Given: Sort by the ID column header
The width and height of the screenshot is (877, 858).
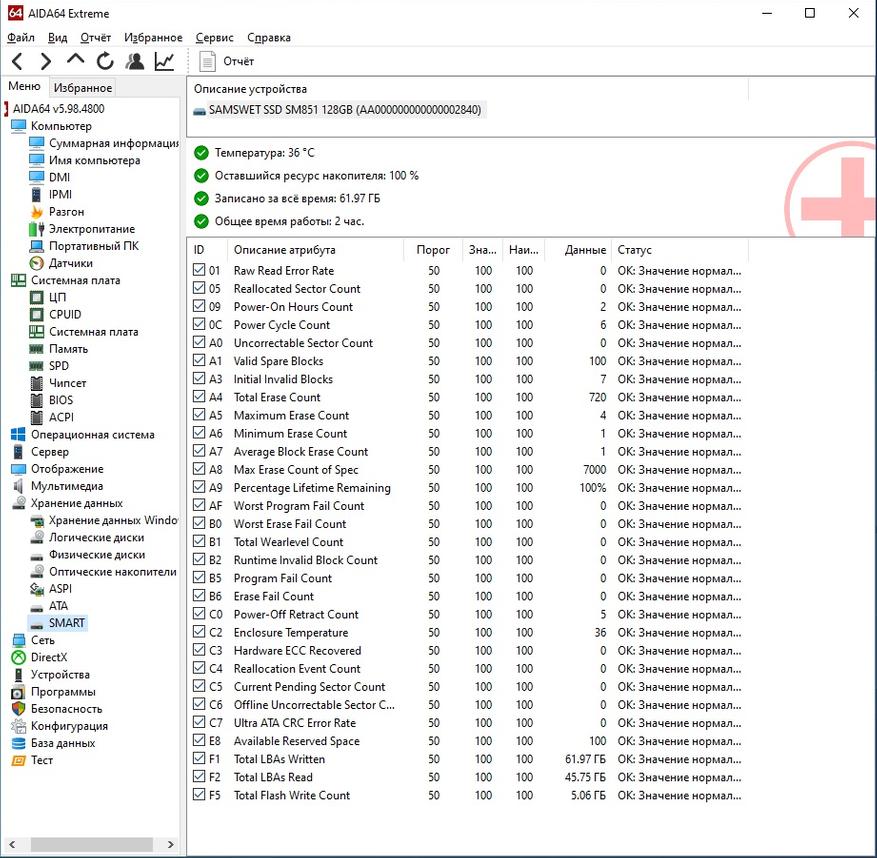Looking at the screenshot, I should click(x=207, y=249).
